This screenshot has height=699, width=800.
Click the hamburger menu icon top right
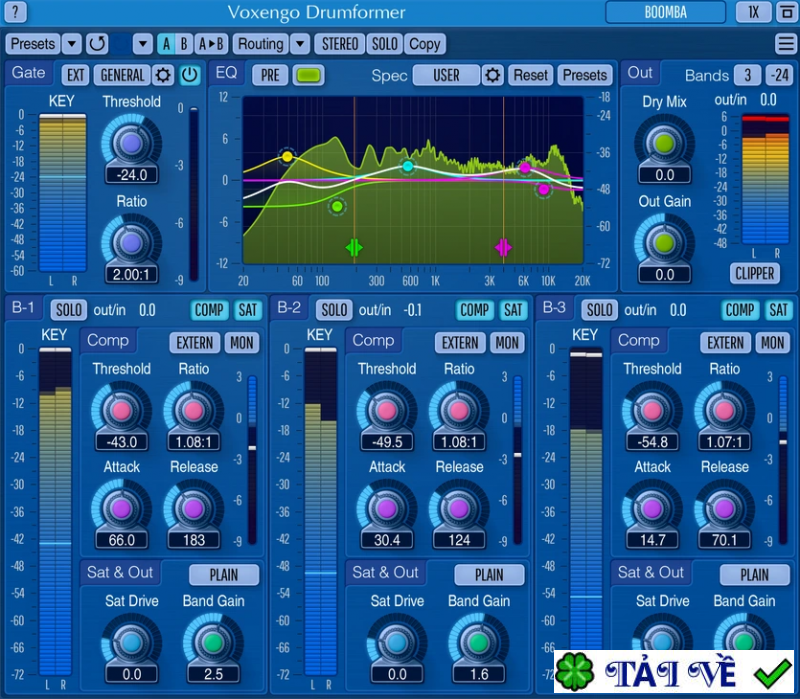click(x=786, y=44)
